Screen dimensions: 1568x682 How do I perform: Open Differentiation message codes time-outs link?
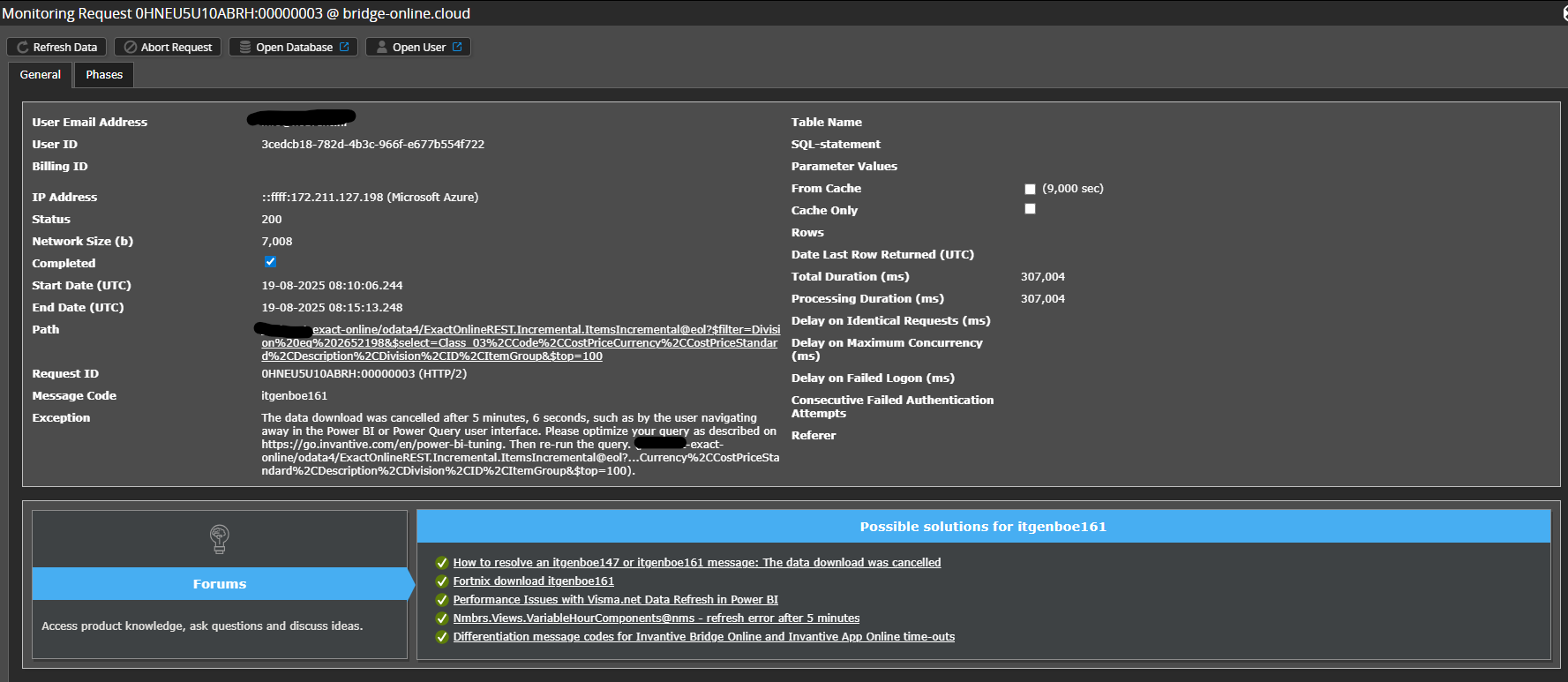pyautogui.click(x=703, y=637)
